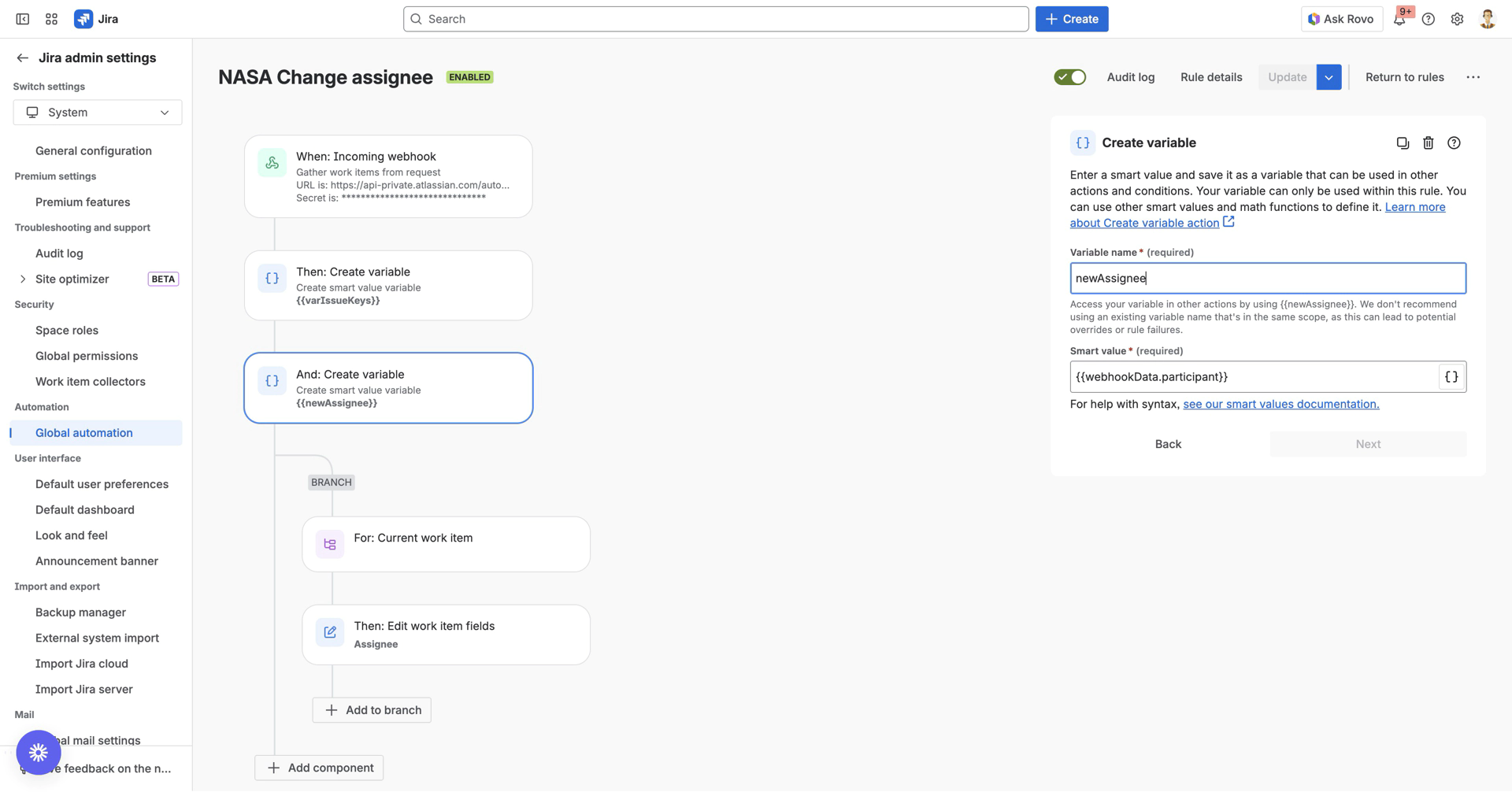Duplicate the Create variable action
The height and width of the screenshot is (792, 1512).
click(x=1403, y=142)
